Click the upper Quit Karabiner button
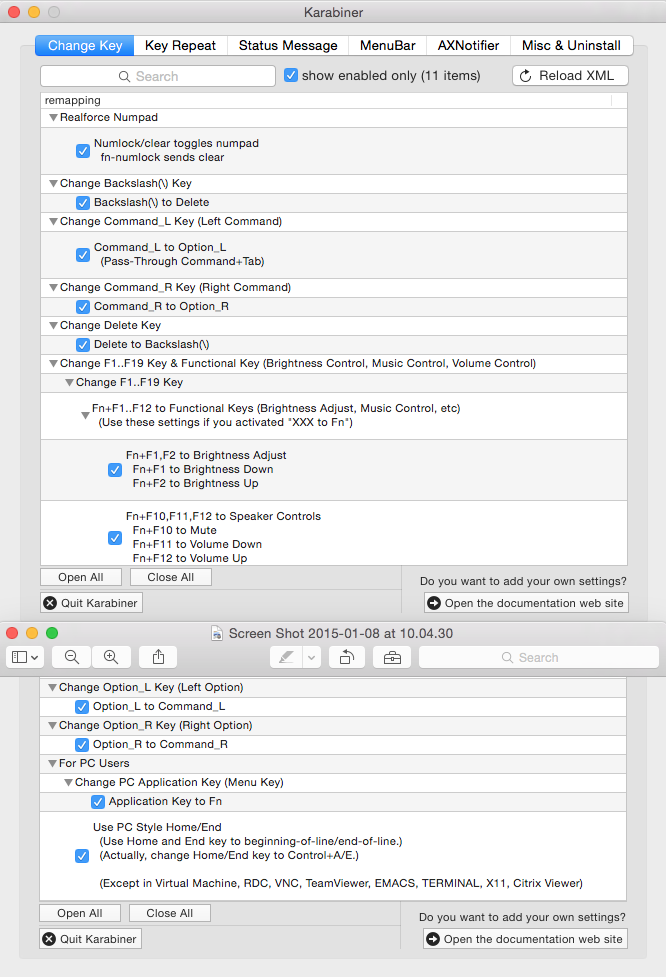This screenshot has width=666, height=977. tap(92, 603)
